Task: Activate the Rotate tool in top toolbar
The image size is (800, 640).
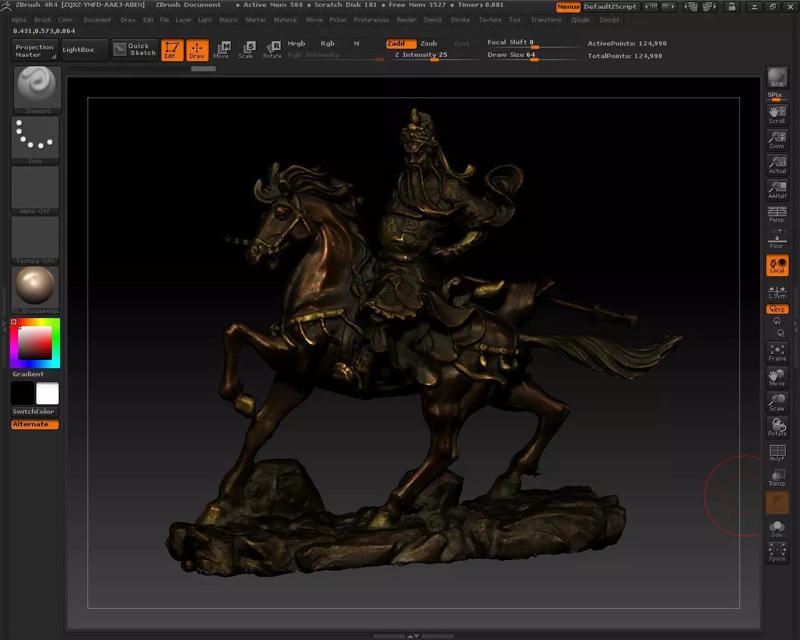Action: [272, 50]
